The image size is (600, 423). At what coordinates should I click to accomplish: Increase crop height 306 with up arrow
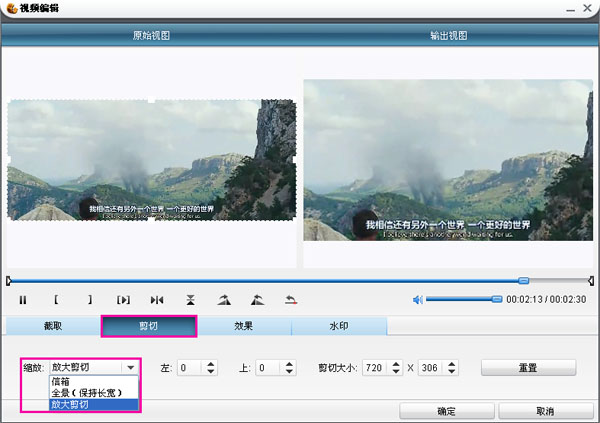coord(452,364)
